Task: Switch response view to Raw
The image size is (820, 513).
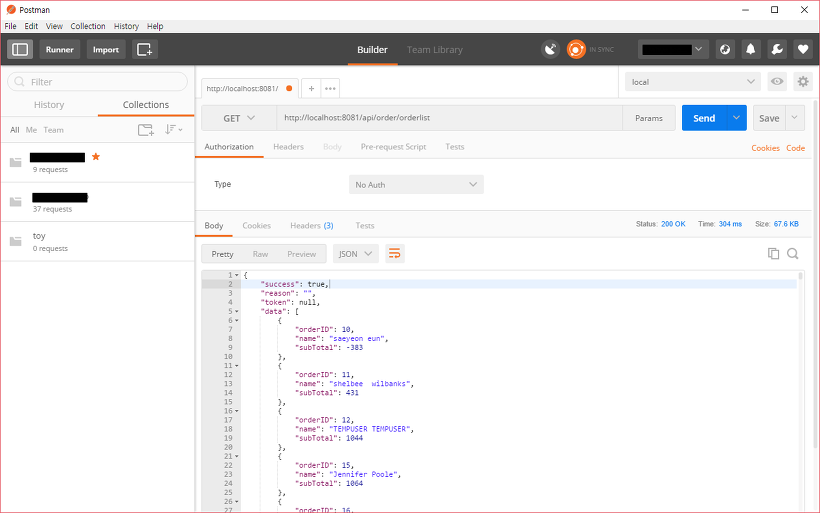Action: point(260,254)
